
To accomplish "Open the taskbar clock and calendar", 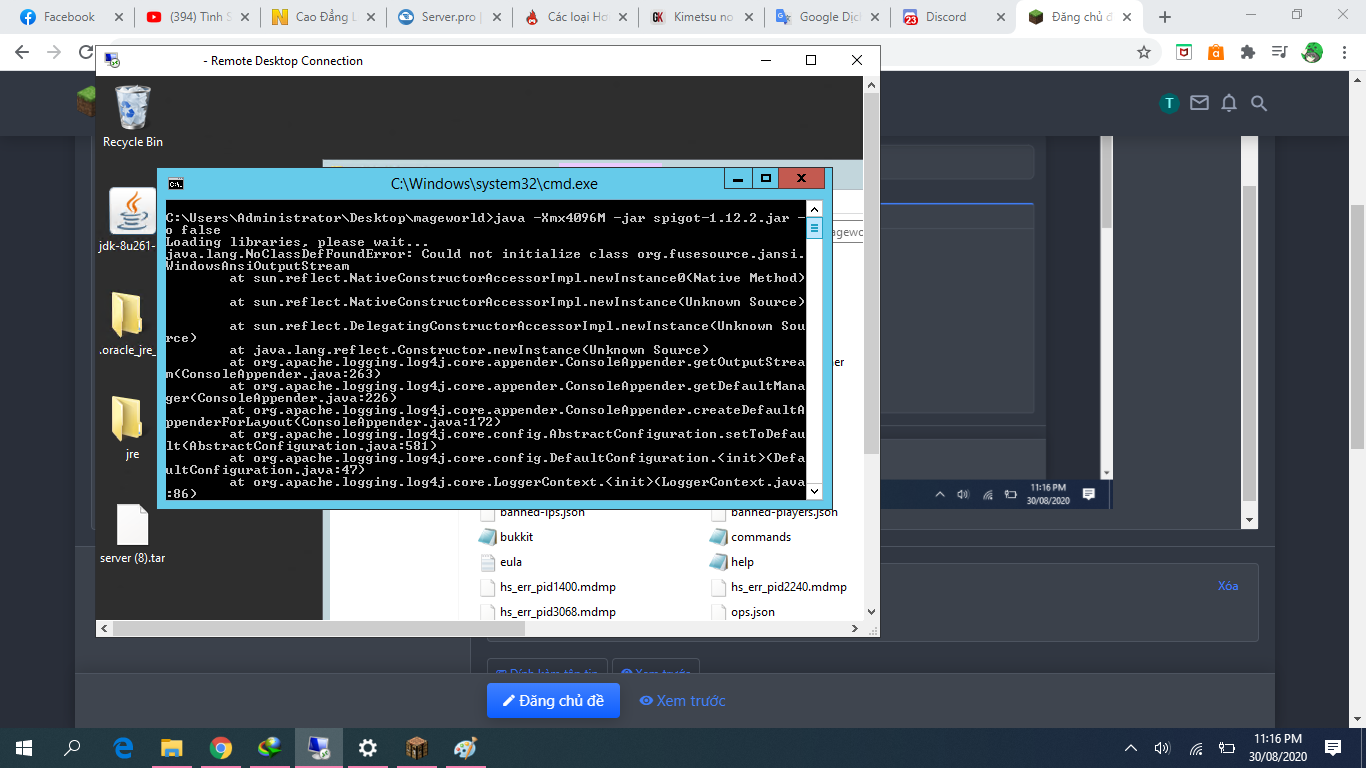I will click(x=1277, y=748).
